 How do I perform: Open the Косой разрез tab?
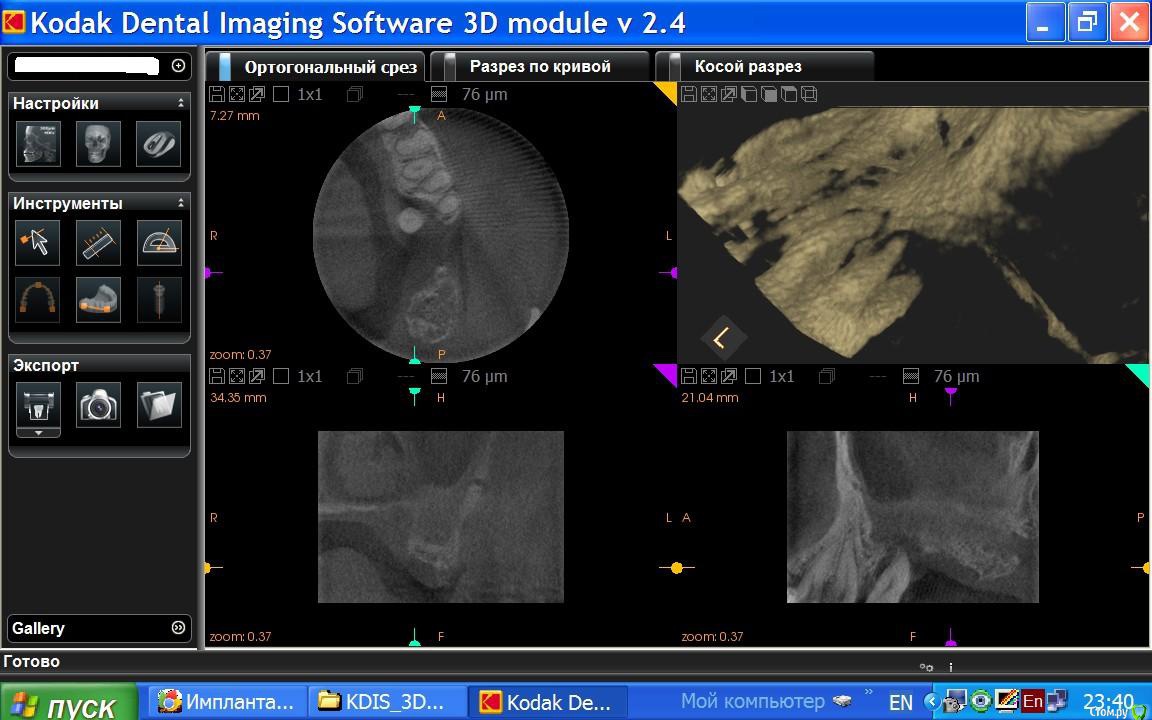click(x=748, y=67)
